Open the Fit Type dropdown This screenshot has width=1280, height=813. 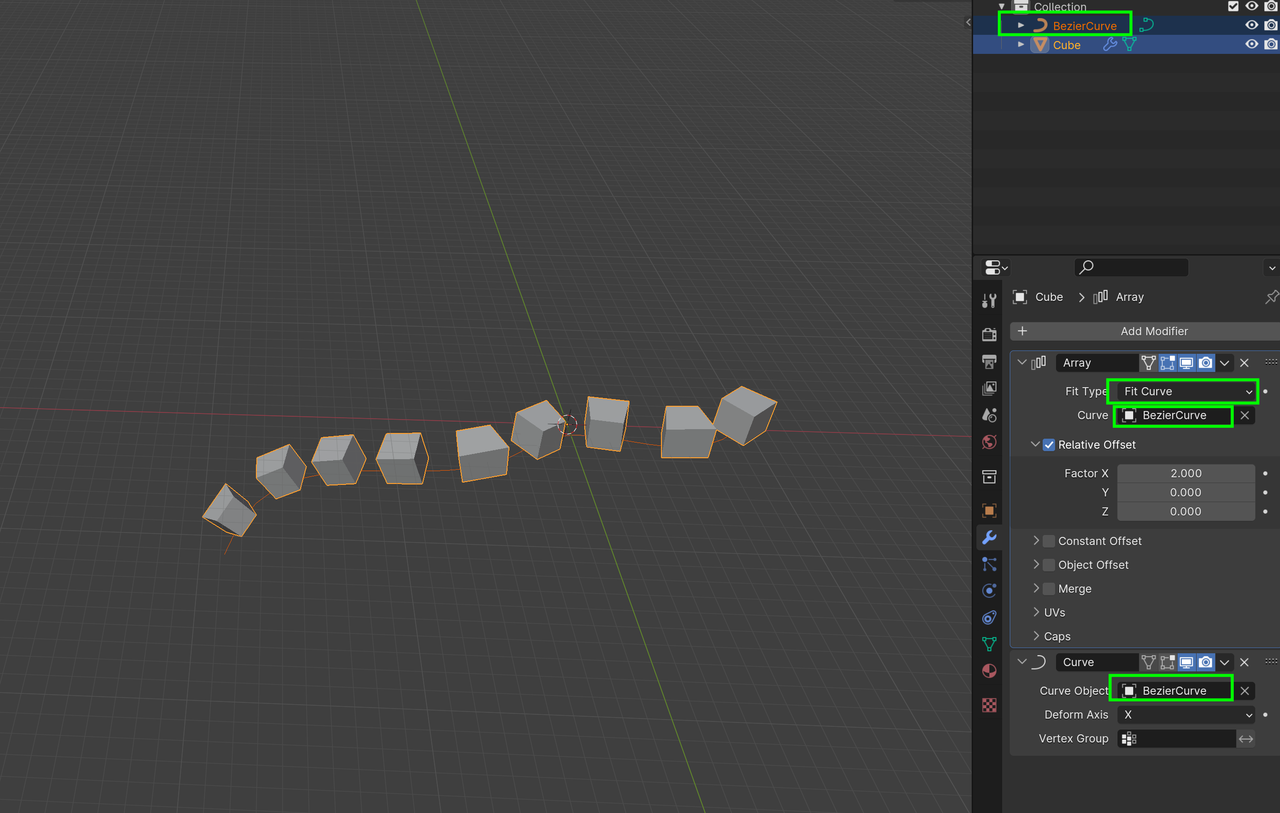tap(1183, 391)
